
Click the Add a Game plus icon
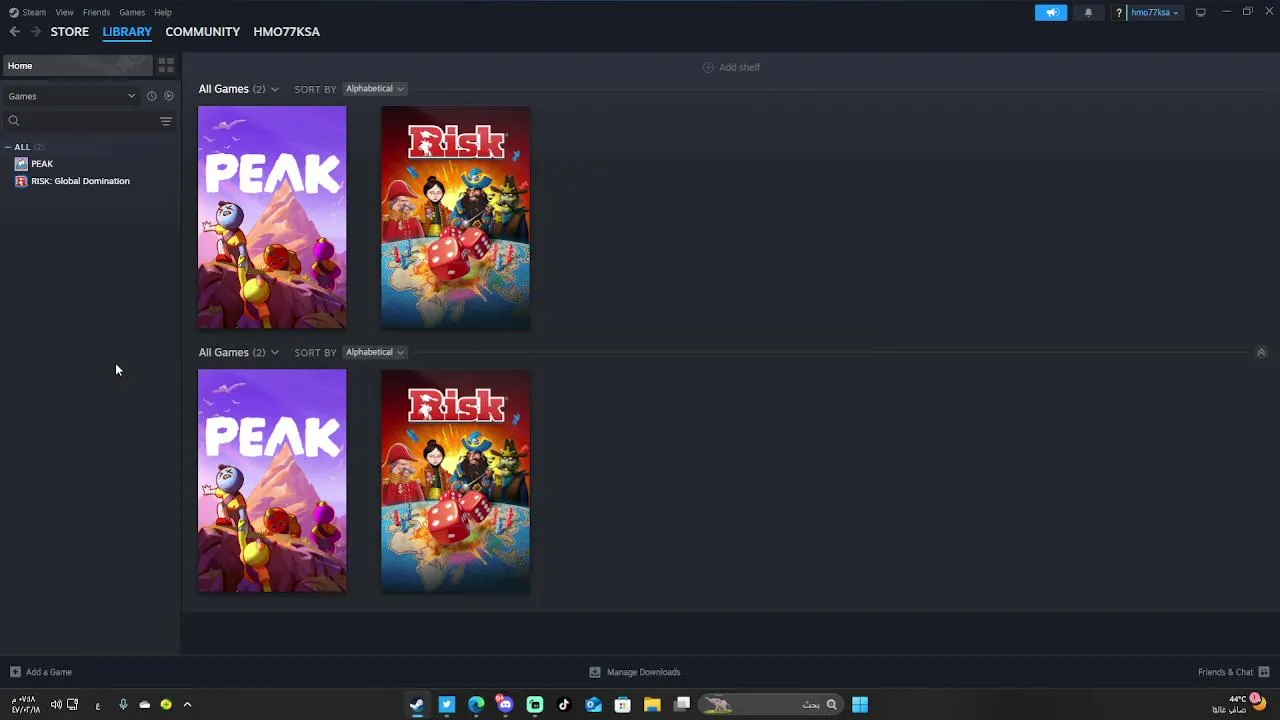pos(15,672)
